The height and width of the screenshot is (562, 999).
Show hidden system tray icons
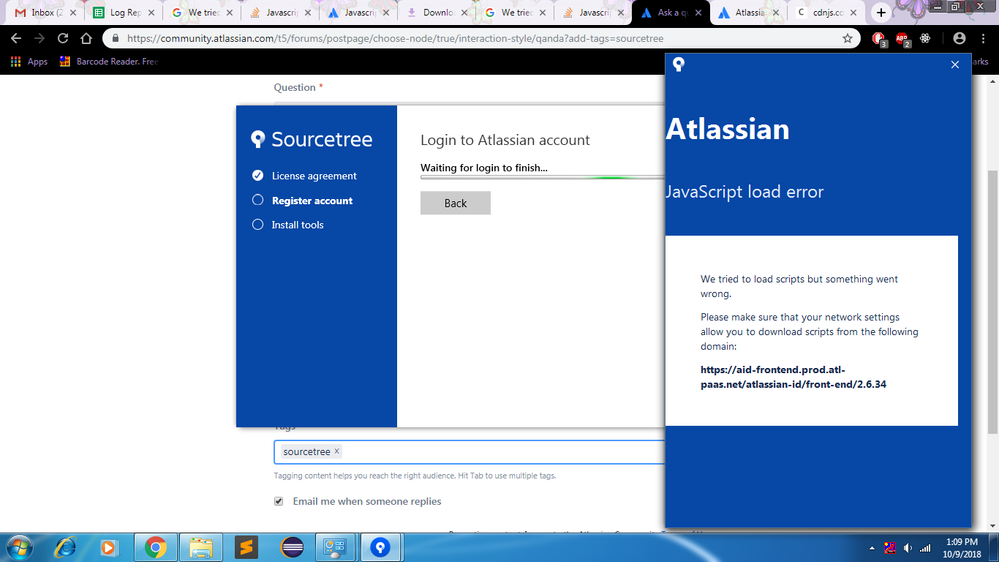872,548
